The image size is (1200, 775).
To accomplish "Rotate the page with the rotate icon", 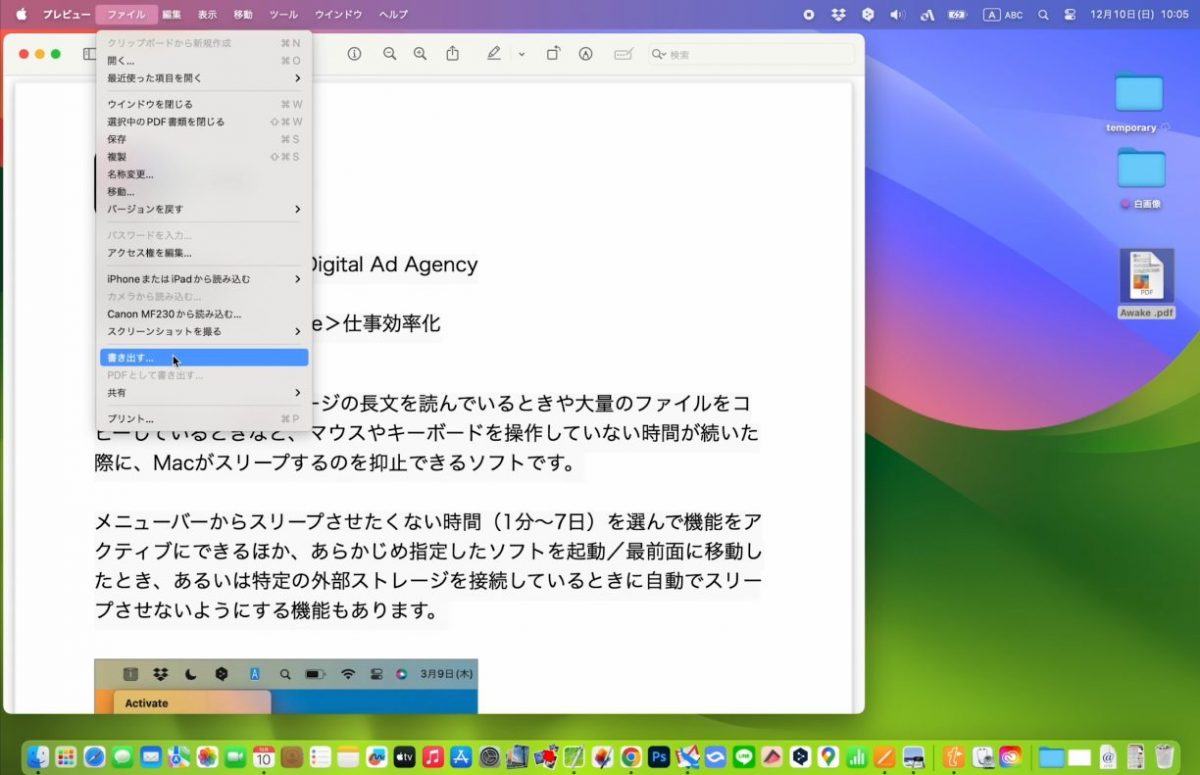I will click(x=552, y=54).
